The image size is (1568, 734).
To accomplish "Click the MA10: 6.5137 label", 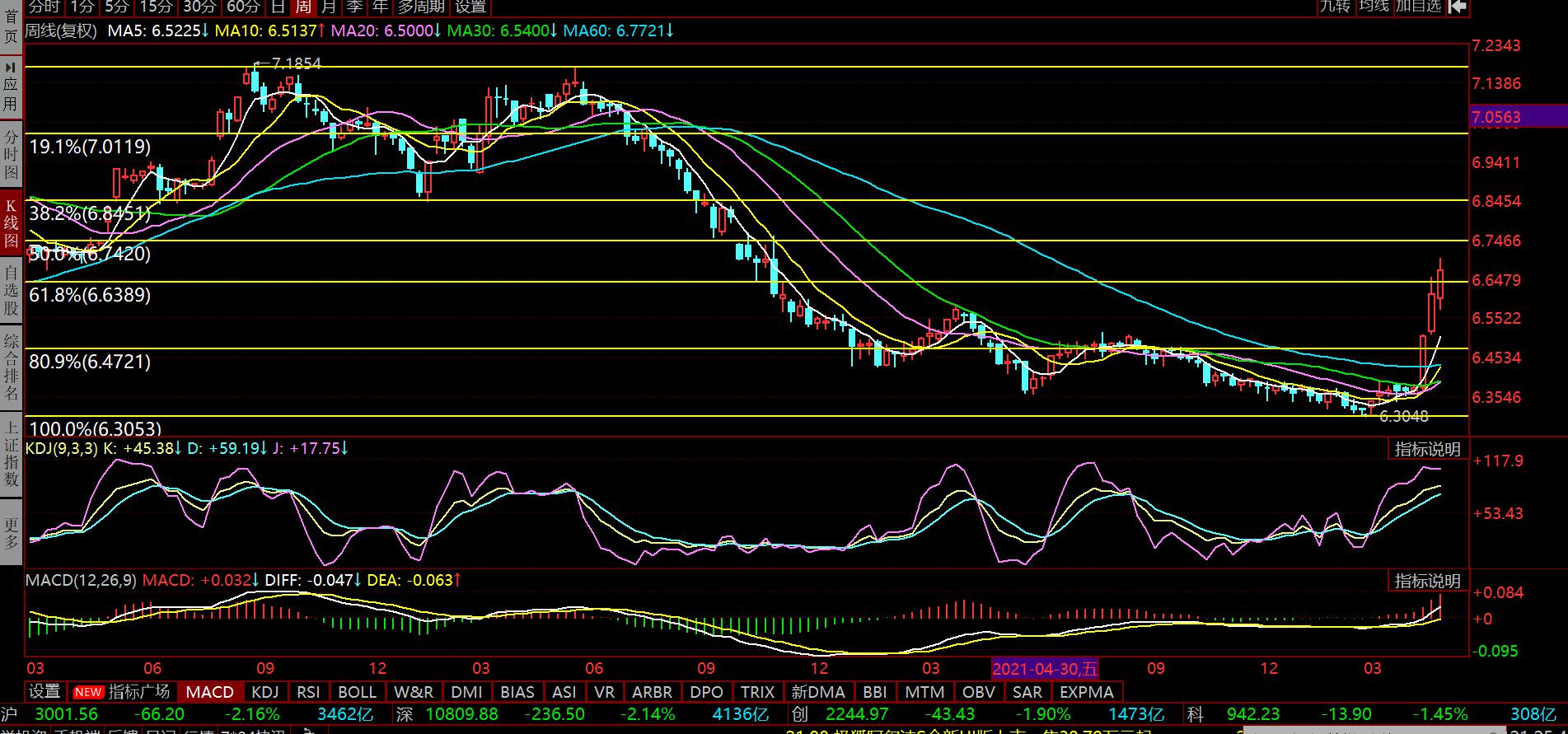I will 269,31.
